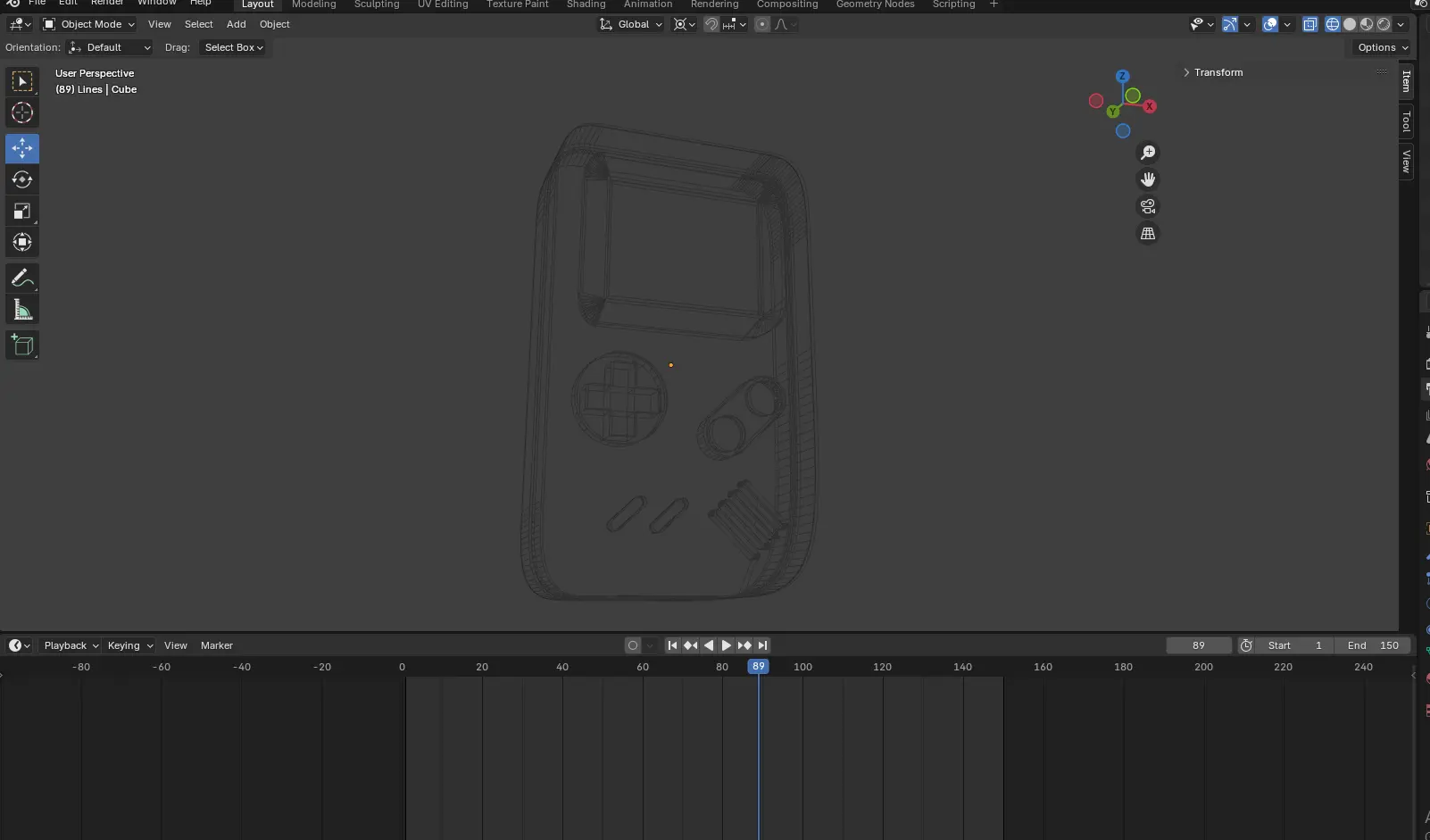Screen dimensions: 1430x840
Task: Open the 3D viewport editor type menu
Action: [x=20, y=24]
